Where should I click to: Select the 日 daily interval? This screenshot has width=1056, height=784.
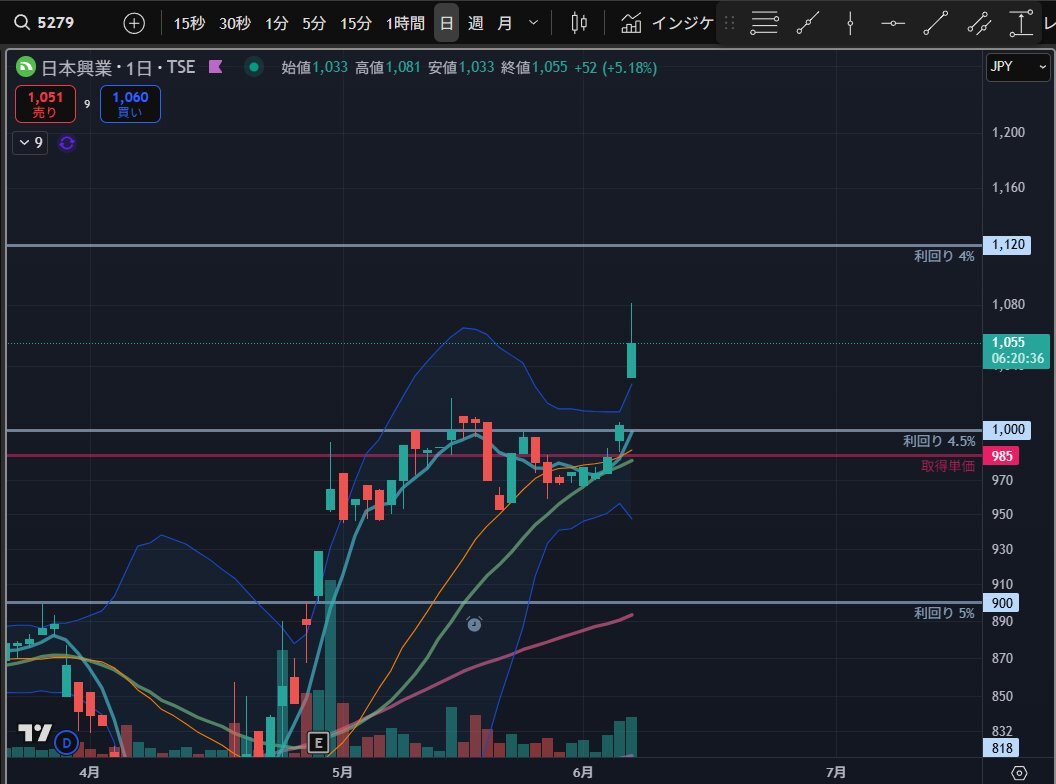point(446,24)
